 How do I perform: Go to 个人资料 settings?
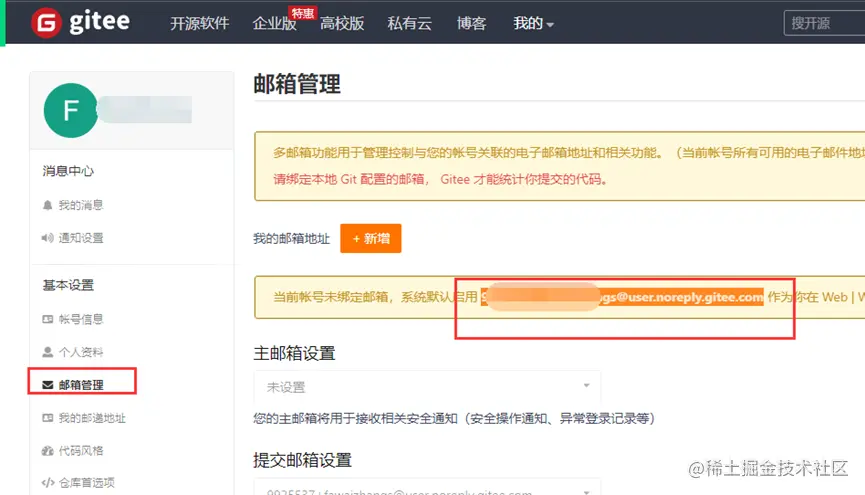click(81, 352)
